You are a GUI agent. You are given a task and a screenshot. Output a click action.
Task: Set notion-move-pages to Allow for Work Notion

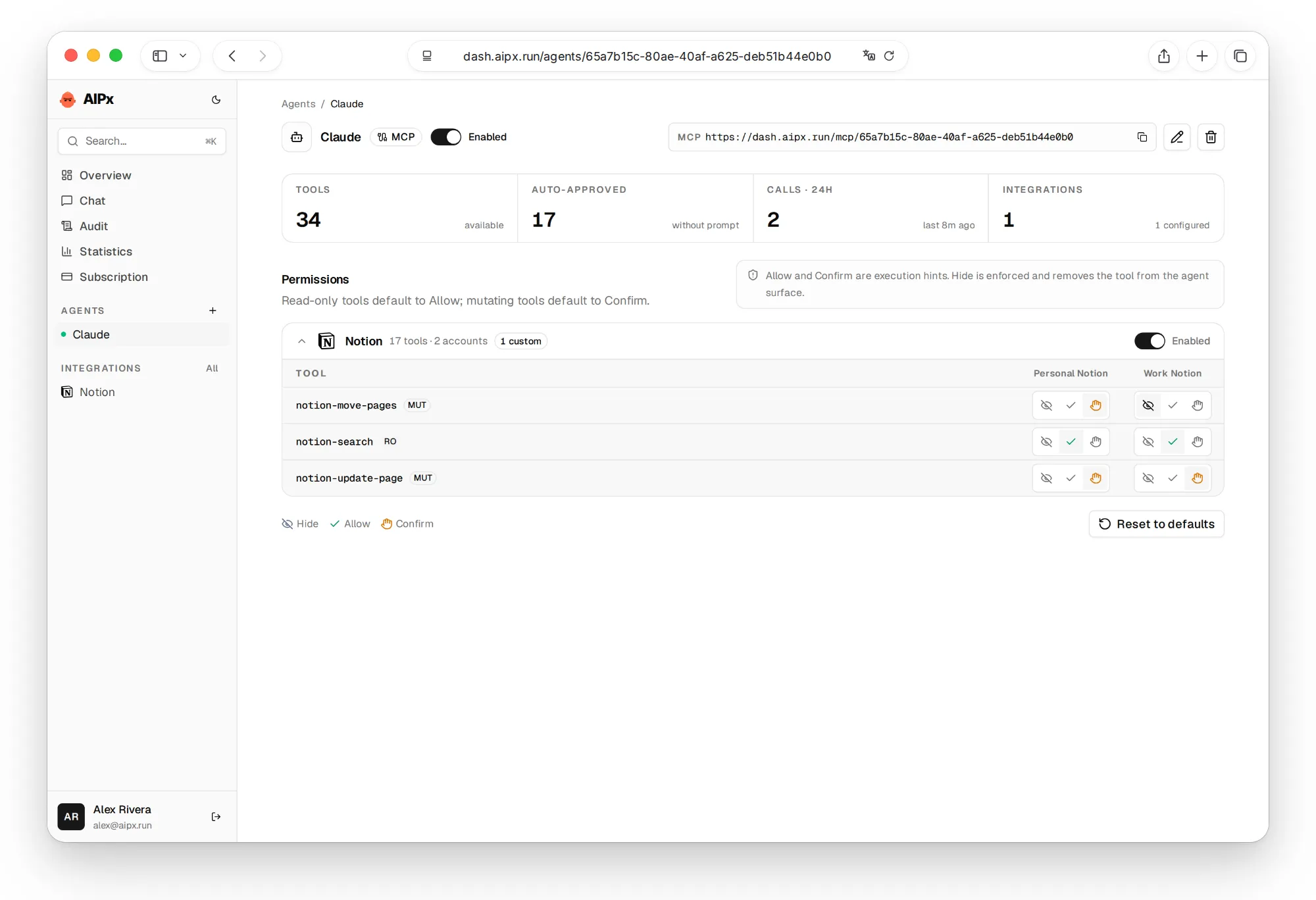[1173, 405]
